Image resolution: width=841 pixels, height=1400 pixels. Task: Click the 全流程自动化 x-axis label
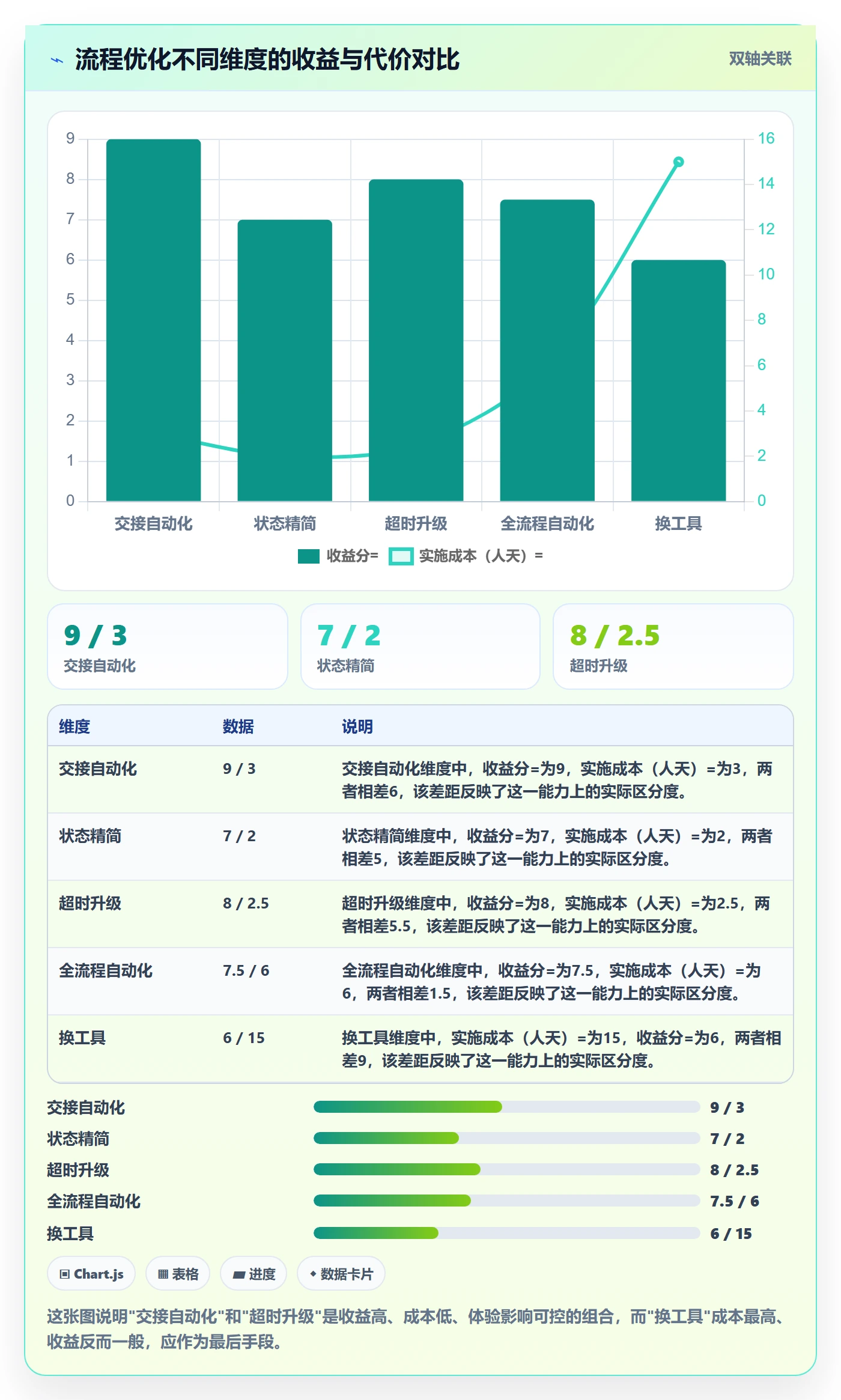point(547,524)
